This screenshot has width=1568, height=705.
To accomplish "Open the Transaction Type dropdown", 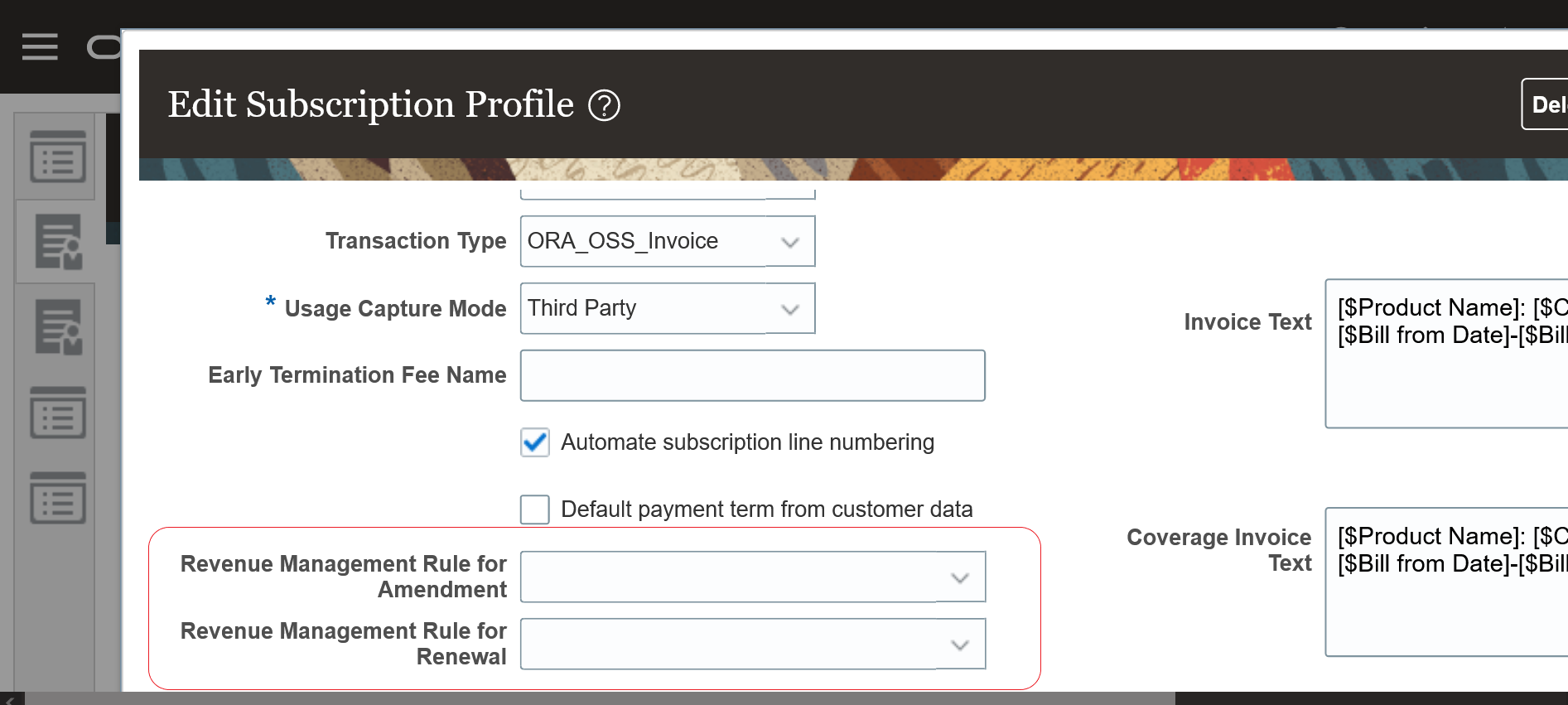I will coord(790,242).
